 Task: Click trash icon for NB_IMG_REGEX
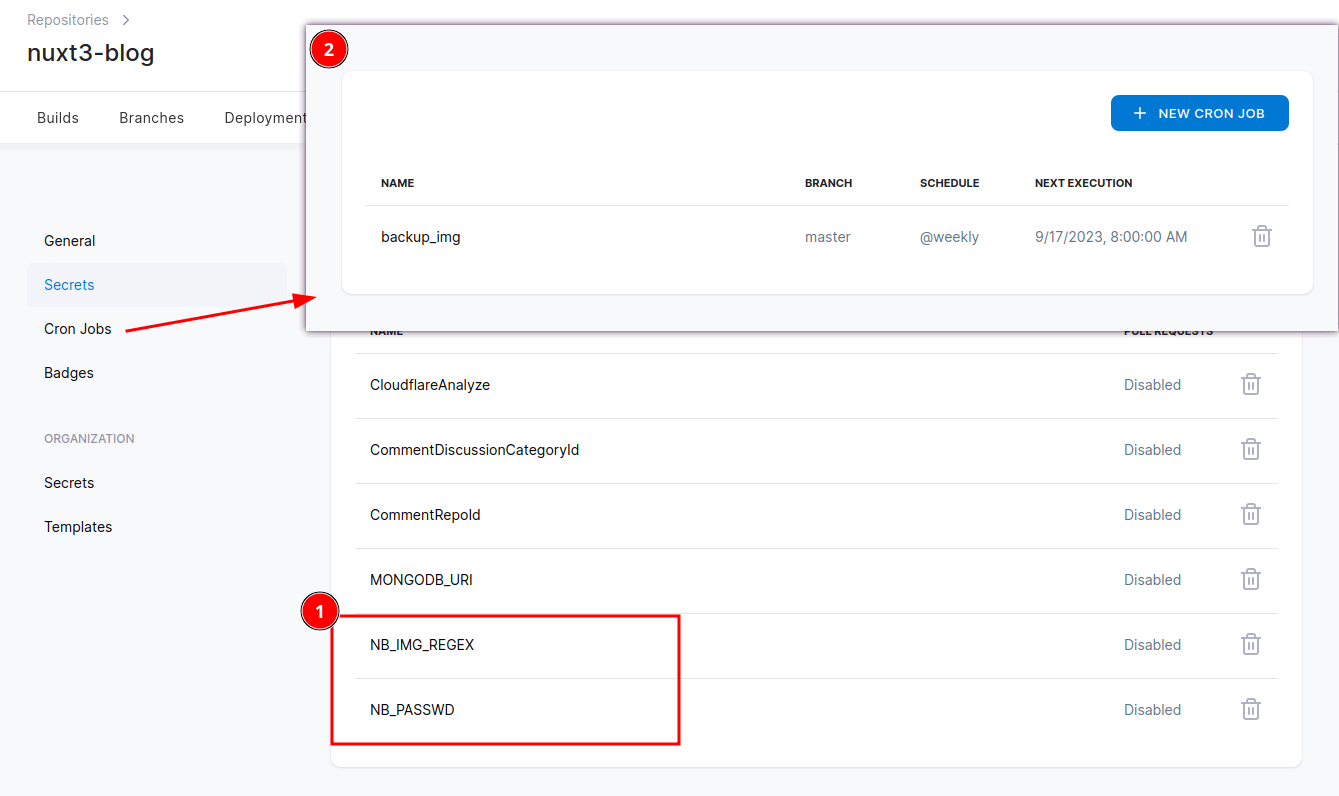1250,645
